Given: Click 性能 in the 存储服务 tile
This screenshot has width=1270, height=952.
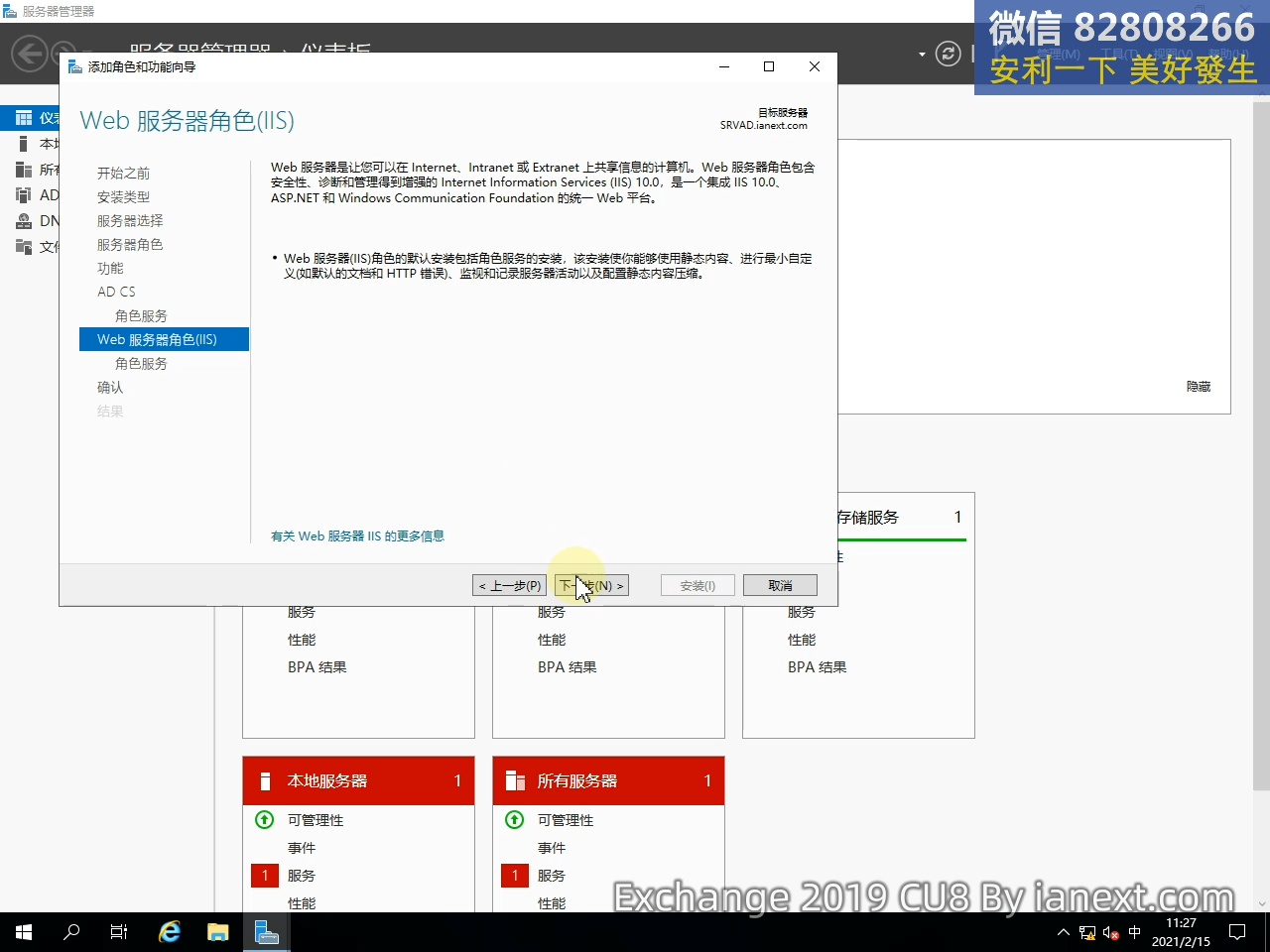Looking at the screenshot, I should pos(802,640).
